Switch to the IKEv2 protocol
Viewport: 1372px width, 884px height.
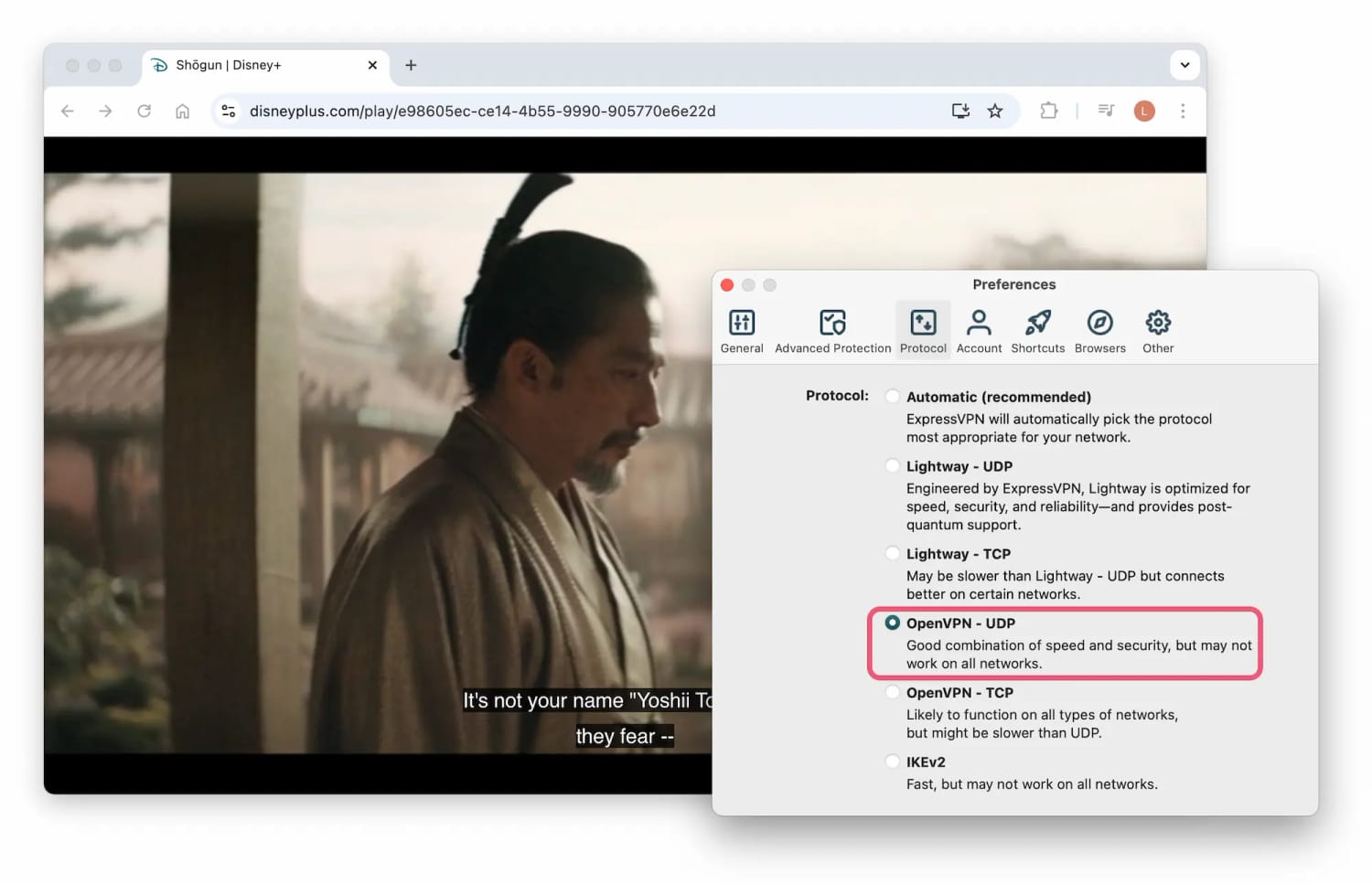[892, 761]
